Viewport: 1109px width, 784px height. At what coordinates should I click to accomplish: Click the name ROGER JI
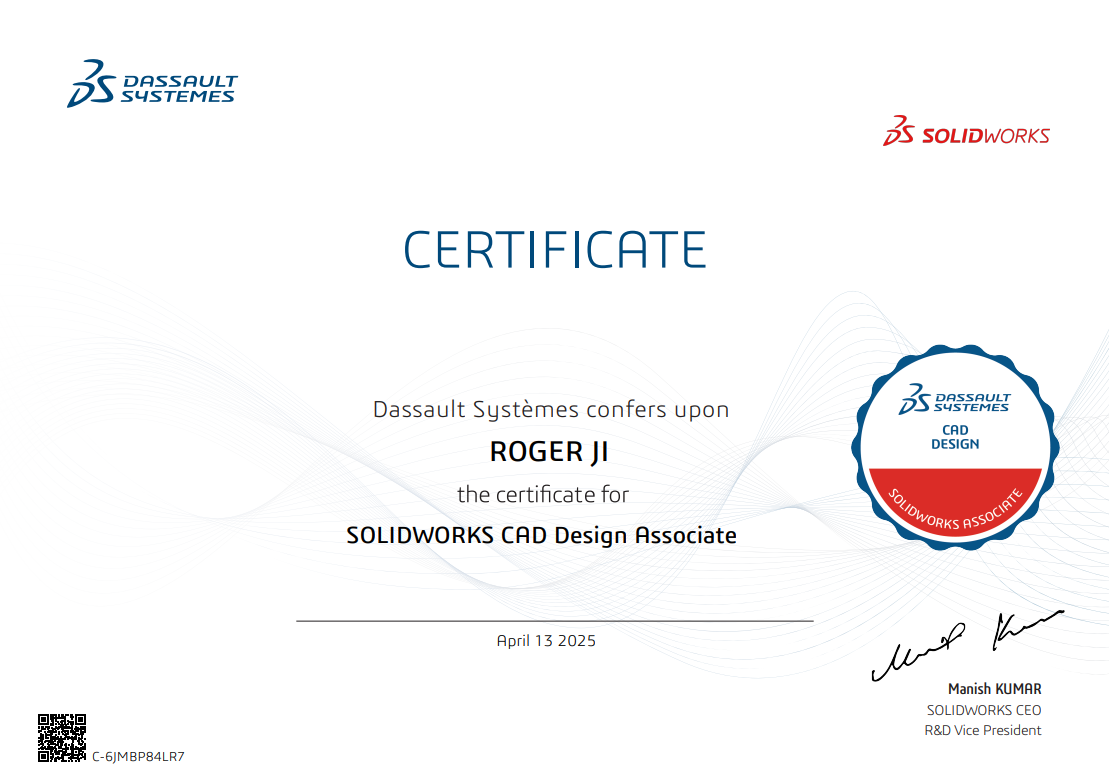pos(549,452)
